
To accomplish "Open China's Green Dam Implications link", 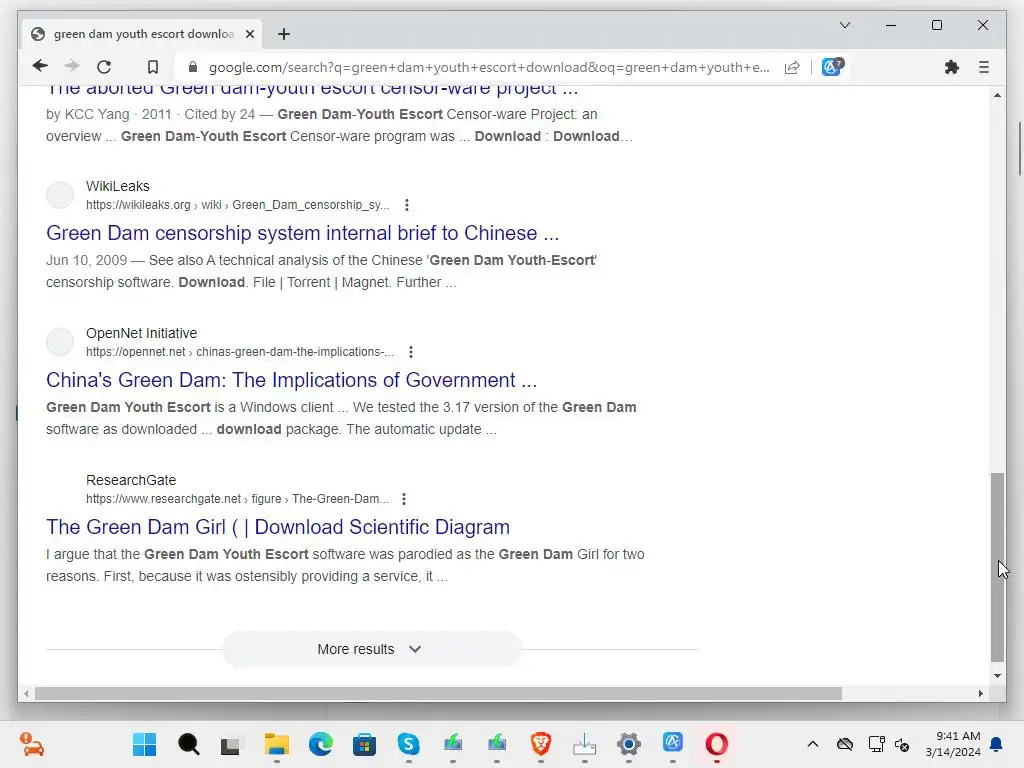I will 291,380.
